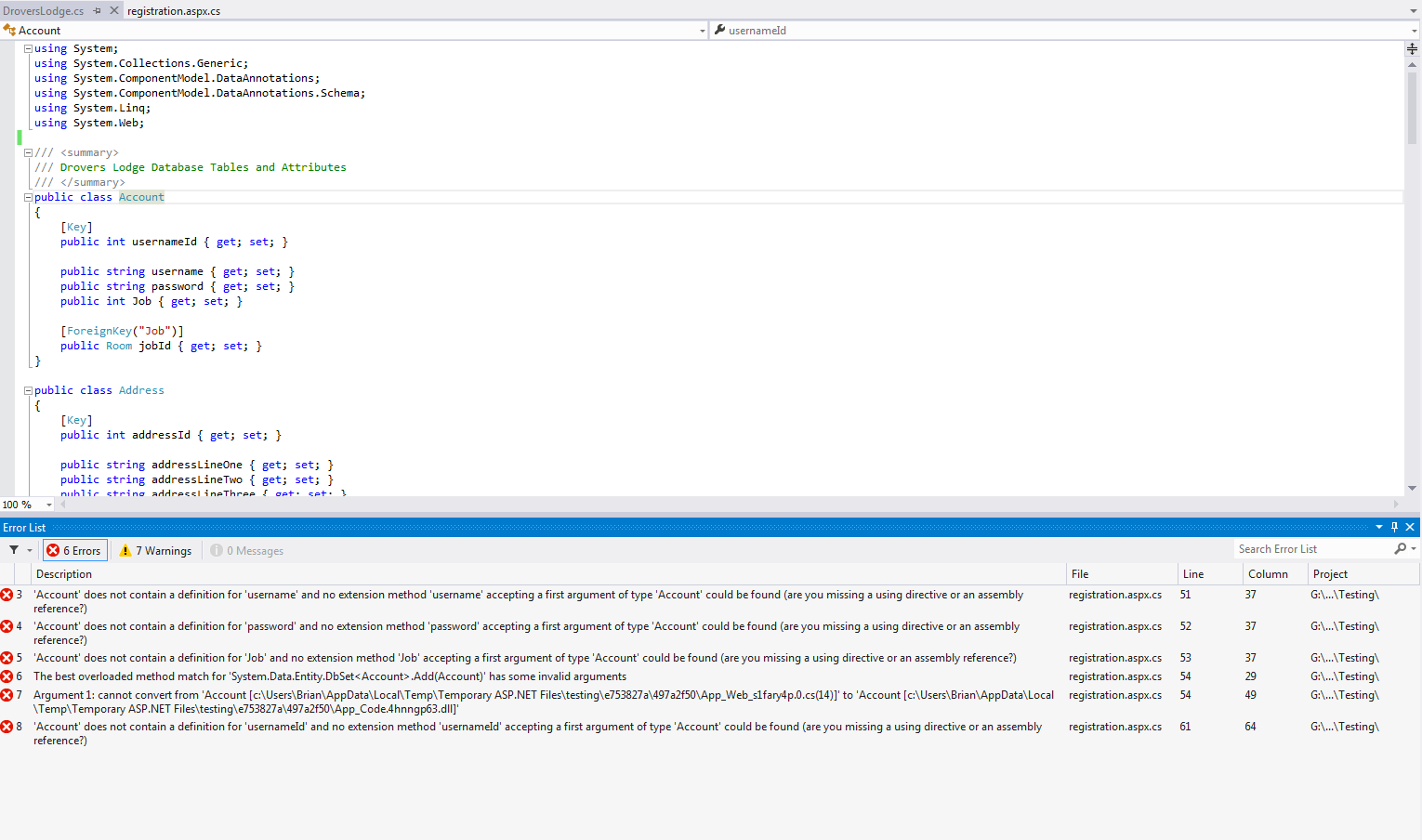This screenshot has width=1422, height=840.
Task: Select the 'password' definition error description
Action: coord(526,633)
